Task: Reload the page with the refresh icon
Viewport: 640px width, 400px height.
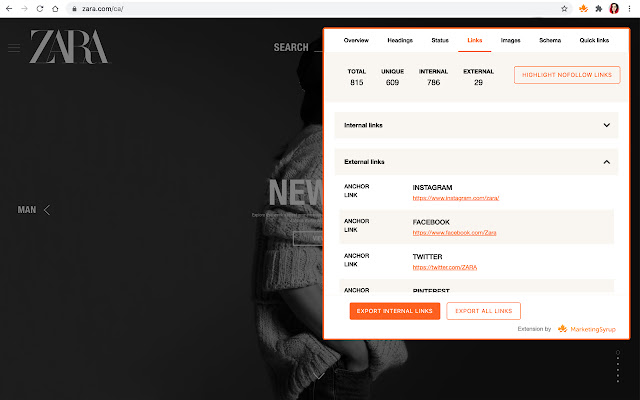Action: (40, 9)
